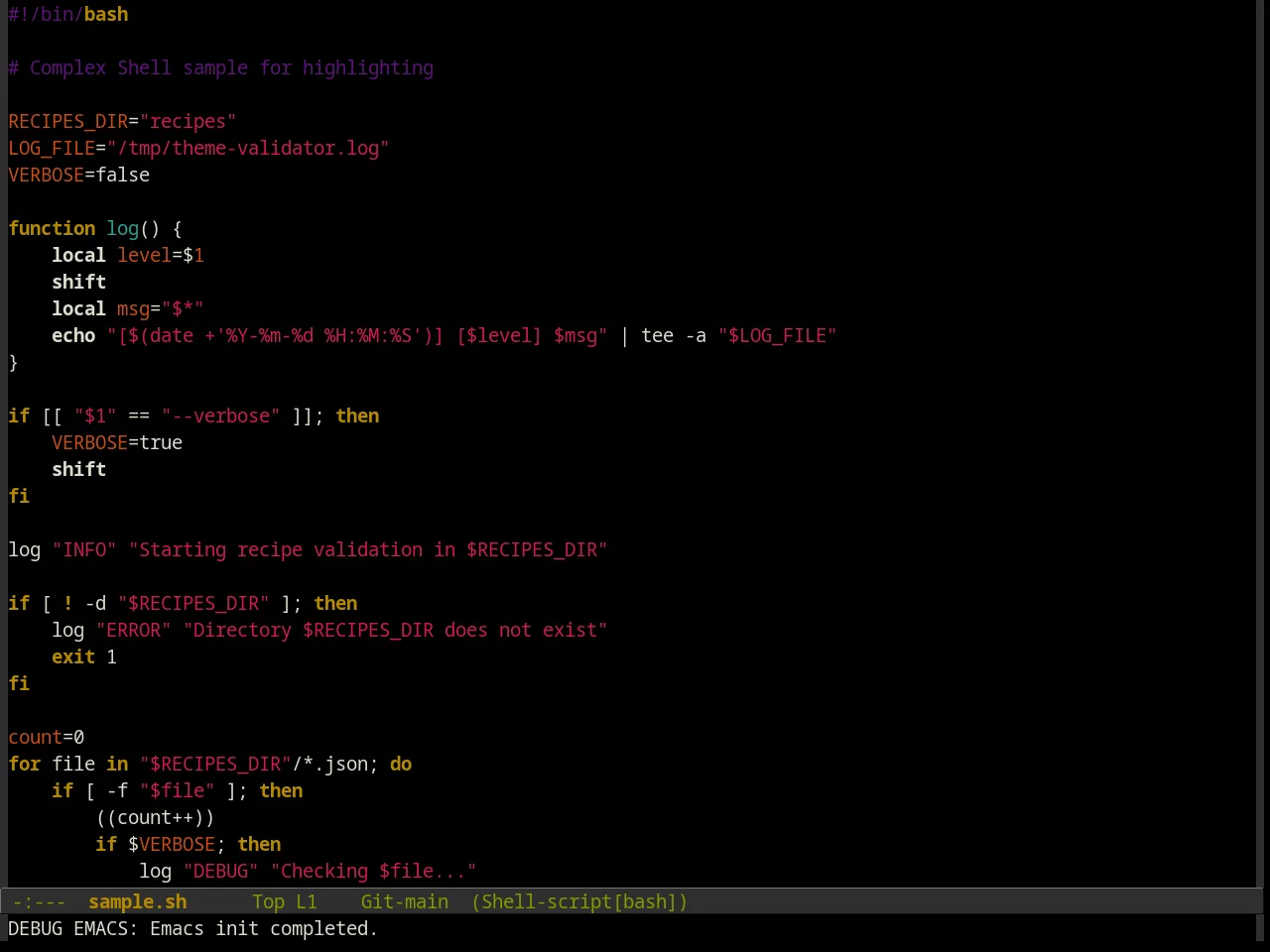Click the 'echo' keyword in log function
Viewport: 1270px width, 952px height.
coord(73,335)
